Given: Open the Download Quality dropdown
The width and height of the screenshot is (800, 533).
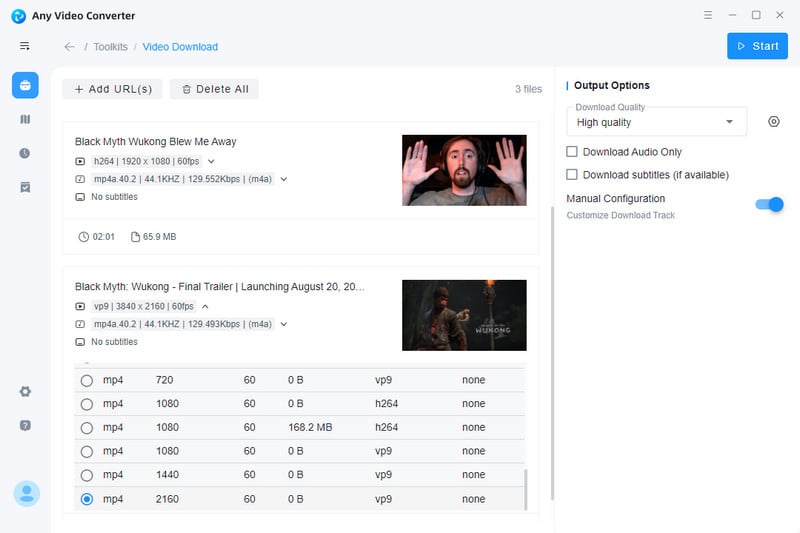Looking at the screenshot, I should click(657, 122).
